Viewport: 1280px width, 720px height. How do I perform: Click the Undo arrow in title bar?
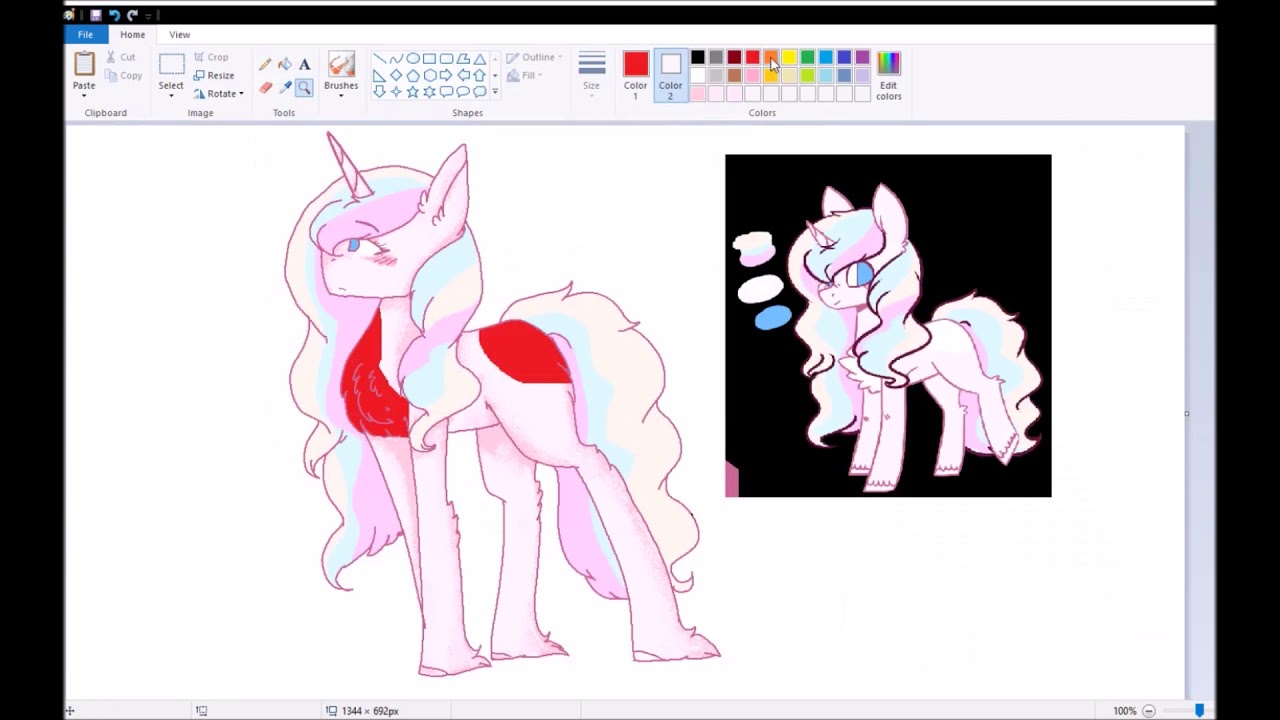(114, 15)
